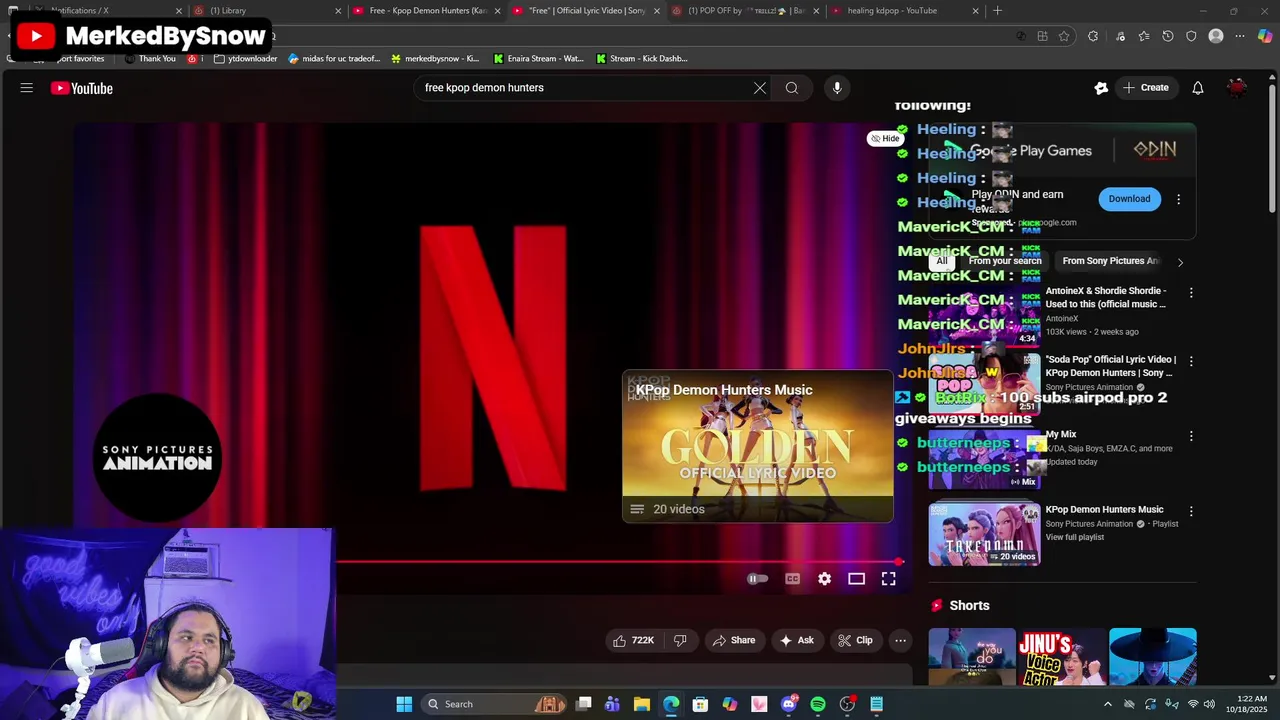This screenshot has width=1280, height=720.
Task: Switch to Free - Kpop Demon Hunters tab
Action: [x=427, y=10]
